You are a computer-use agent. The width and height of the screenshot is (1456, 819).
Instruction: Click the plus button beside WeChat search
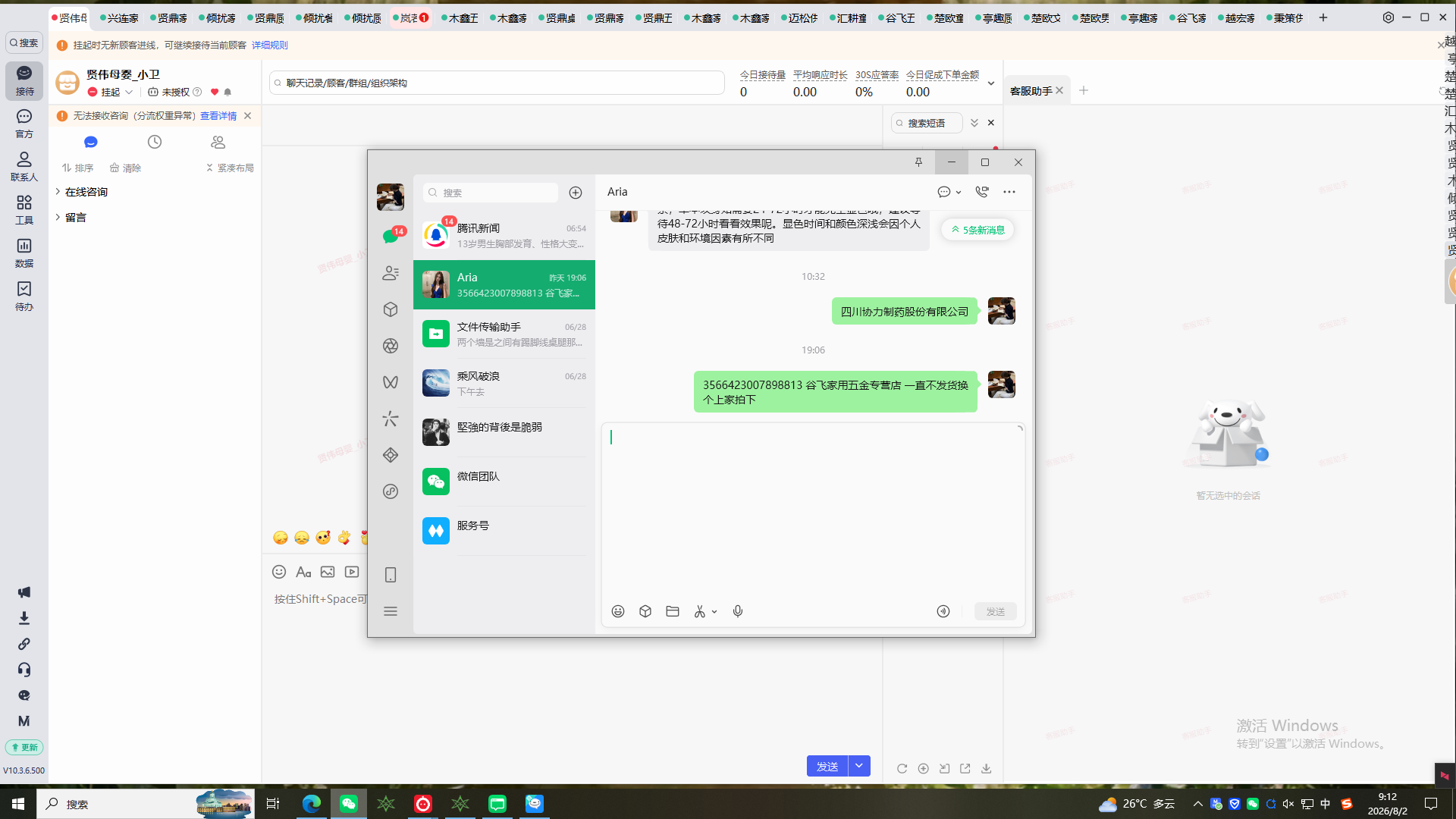point(576,193)
